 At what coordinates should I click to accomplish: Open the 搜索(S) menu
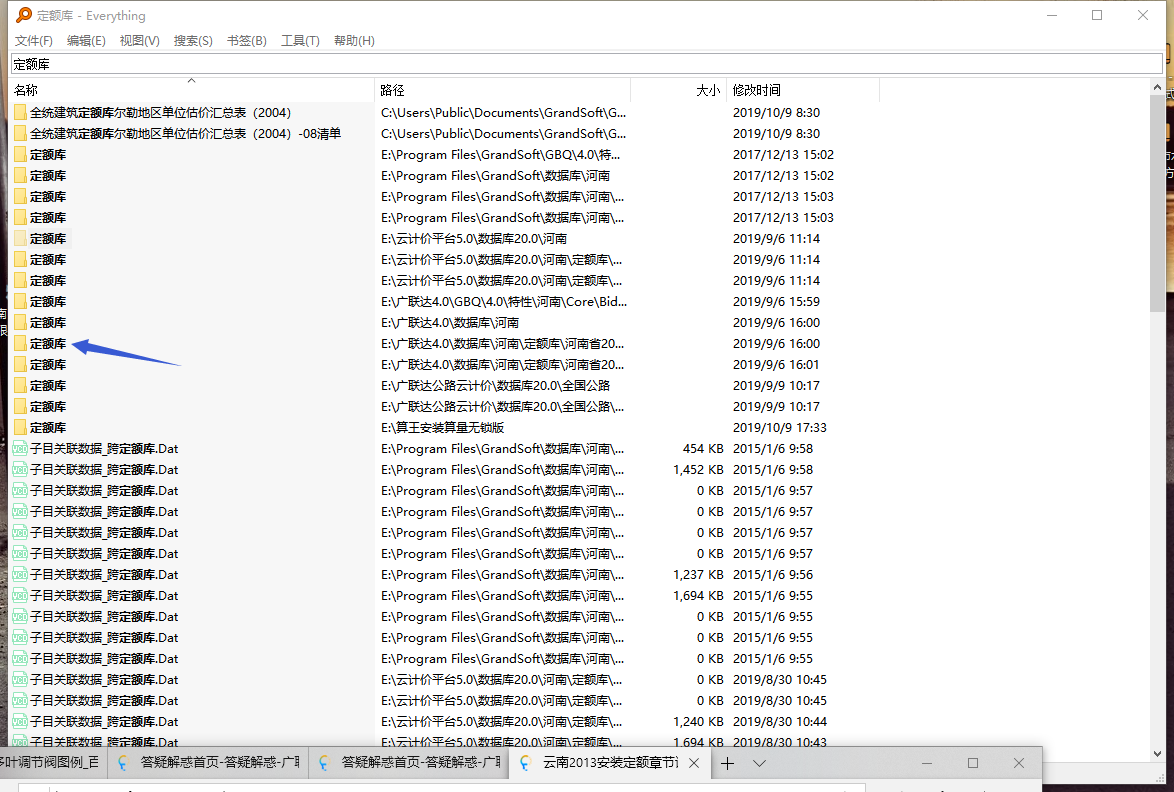[193, 40]
